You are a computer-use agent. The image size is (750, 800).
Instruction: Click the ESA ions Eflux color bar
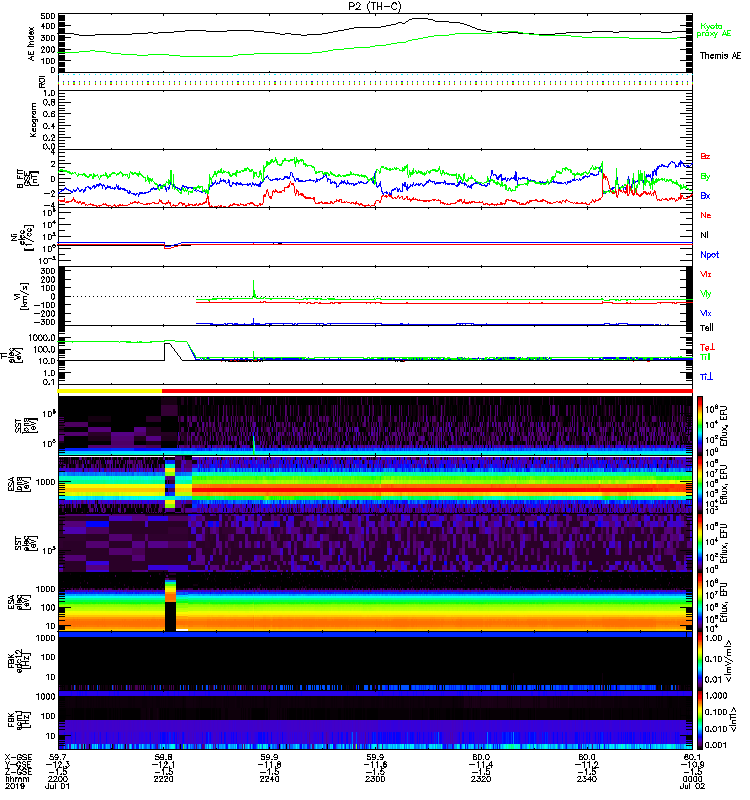[700, 484]
